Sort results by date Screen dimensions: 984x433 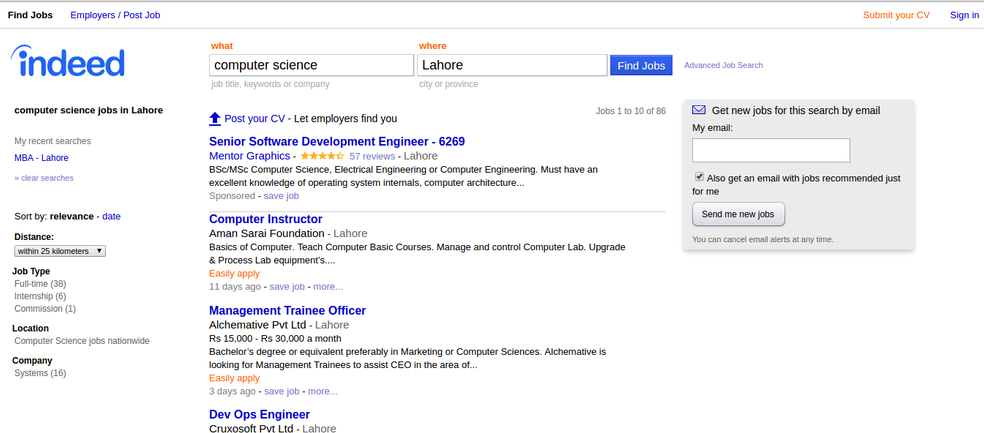[111, 216]
